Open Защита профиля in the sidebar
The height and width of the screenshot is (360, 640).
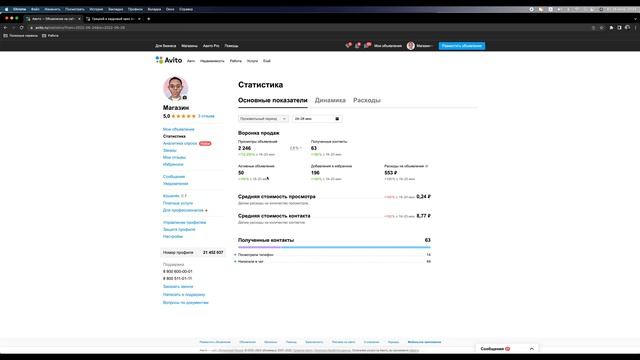pyautogui.click(x=179, y=229)
